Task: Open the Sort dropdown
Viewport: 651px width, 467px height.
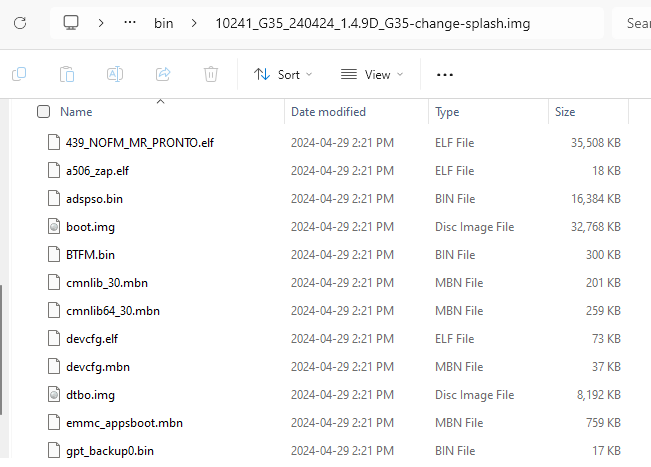Action: coord(283,74)
